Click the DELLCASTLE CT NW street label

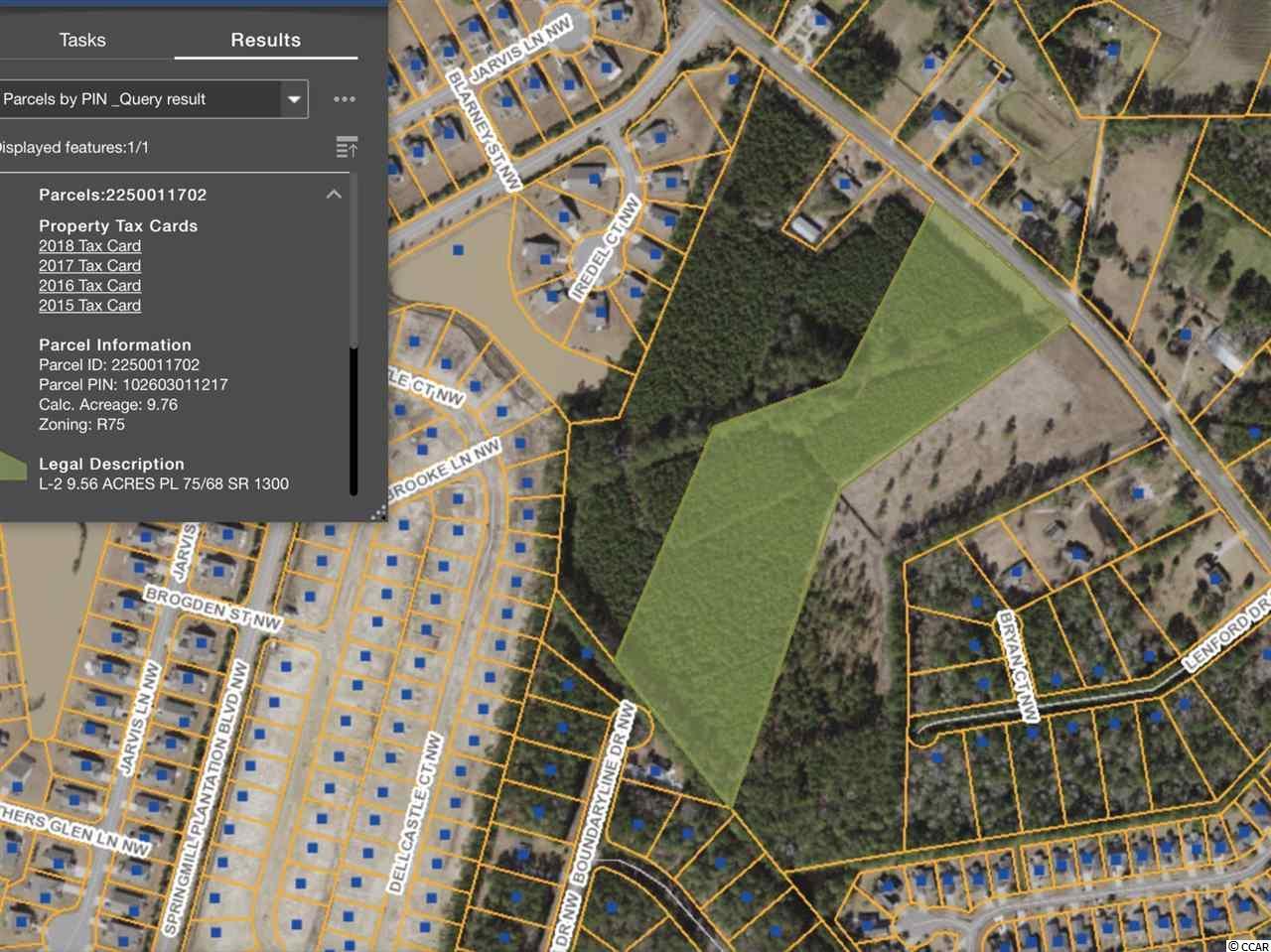(x=414, y=813)
